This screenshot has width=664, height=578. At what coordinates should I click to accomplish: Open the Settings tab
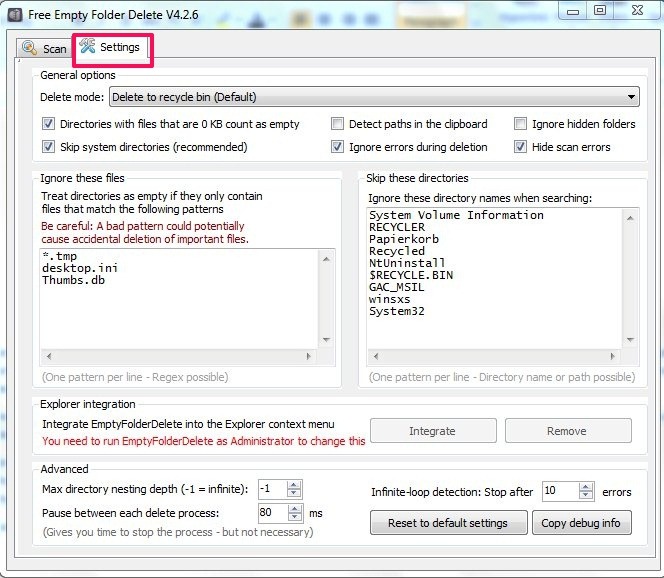coord(111,47)
